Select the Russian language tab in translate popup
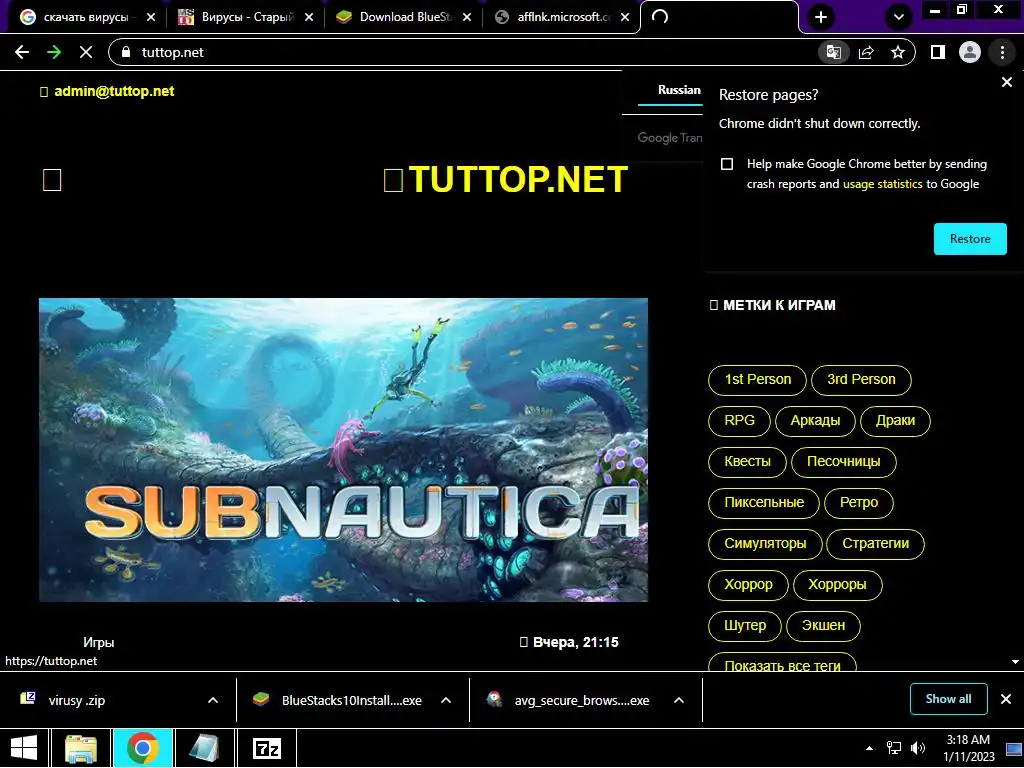This screenshot has width=1024, height=768. [679, 90]
